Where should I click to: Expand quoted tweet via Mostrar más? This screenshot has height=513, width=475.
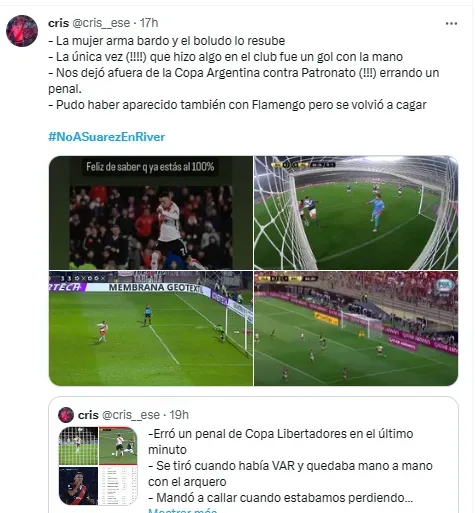tap(182, 510)
